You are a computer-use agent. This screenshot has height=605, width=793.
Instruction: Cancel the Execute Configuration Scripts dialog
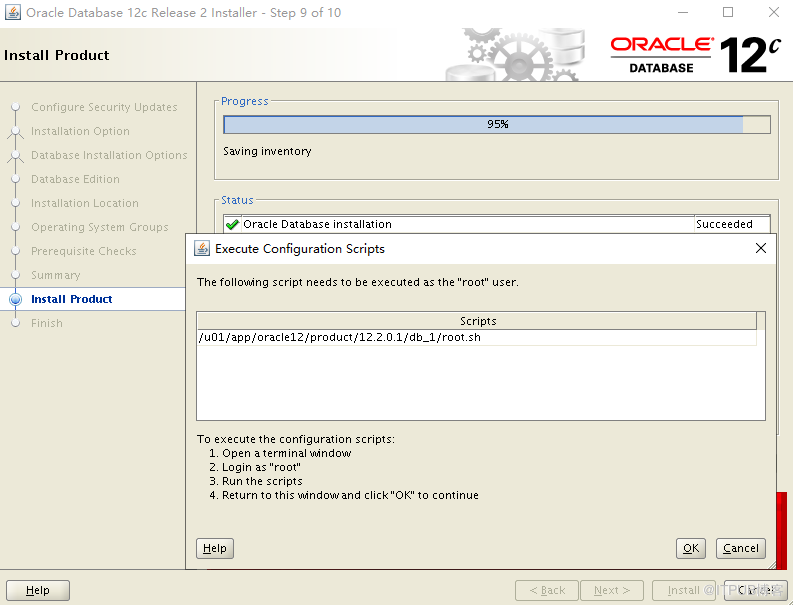pos(740,548)
